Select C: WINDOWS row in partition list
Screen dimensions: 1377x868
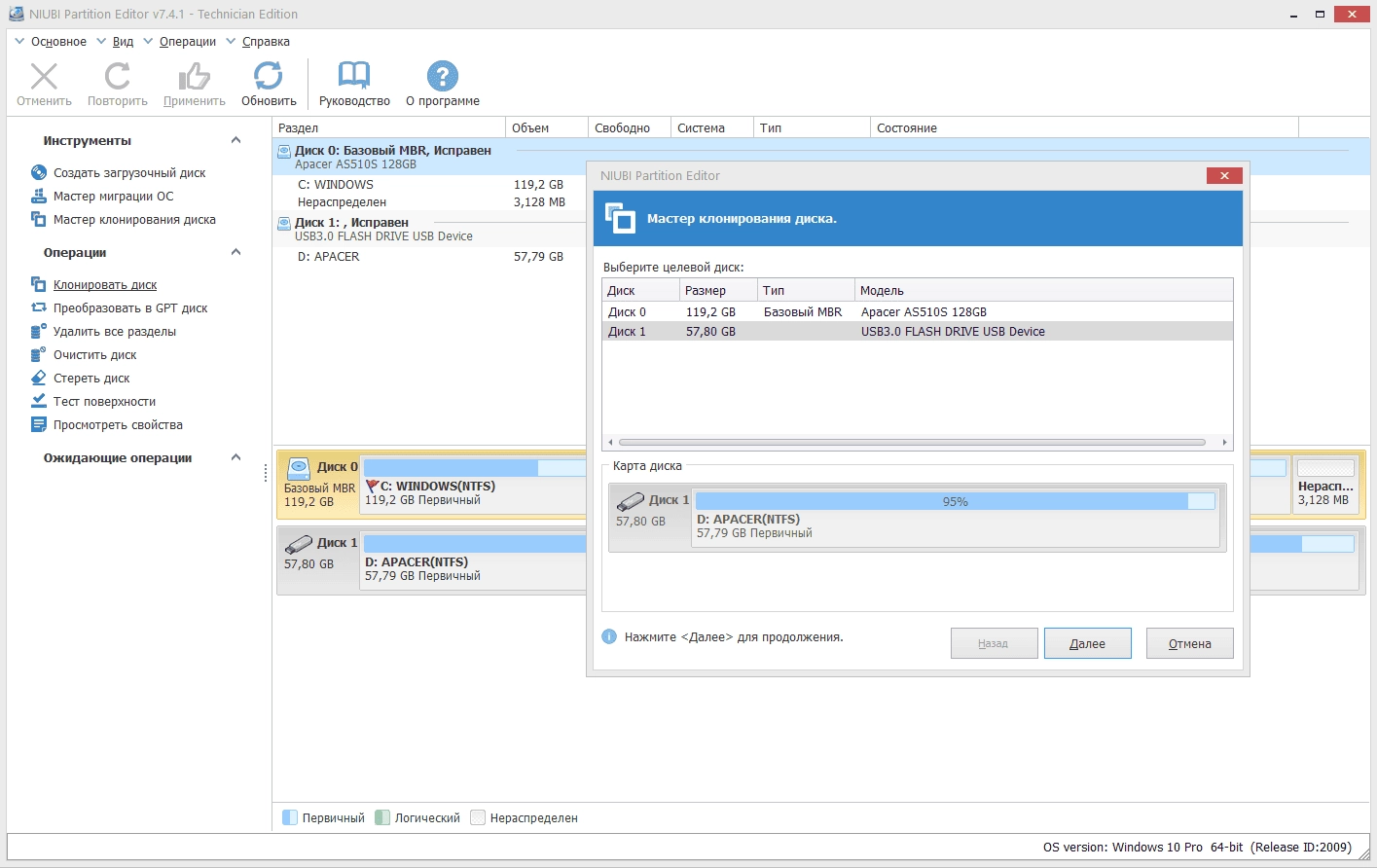click(x=430, y=184)
